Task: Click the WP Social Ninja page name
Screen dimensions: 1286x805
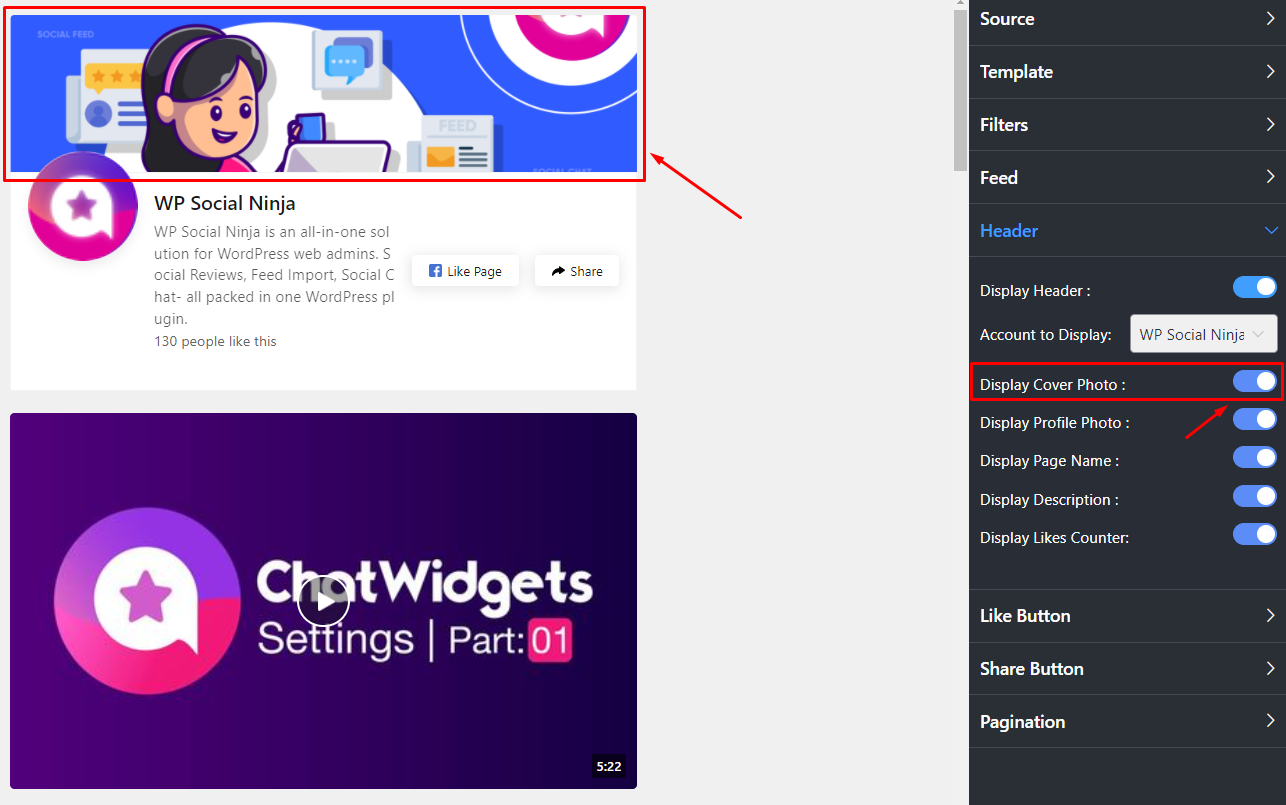Action: [225, 203]
